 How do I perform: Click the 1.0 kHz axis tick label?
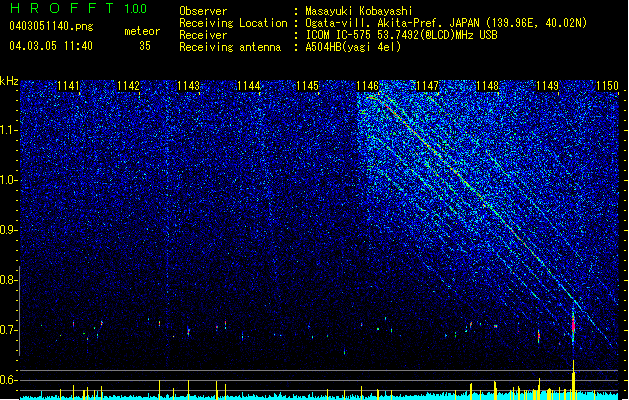9,180
